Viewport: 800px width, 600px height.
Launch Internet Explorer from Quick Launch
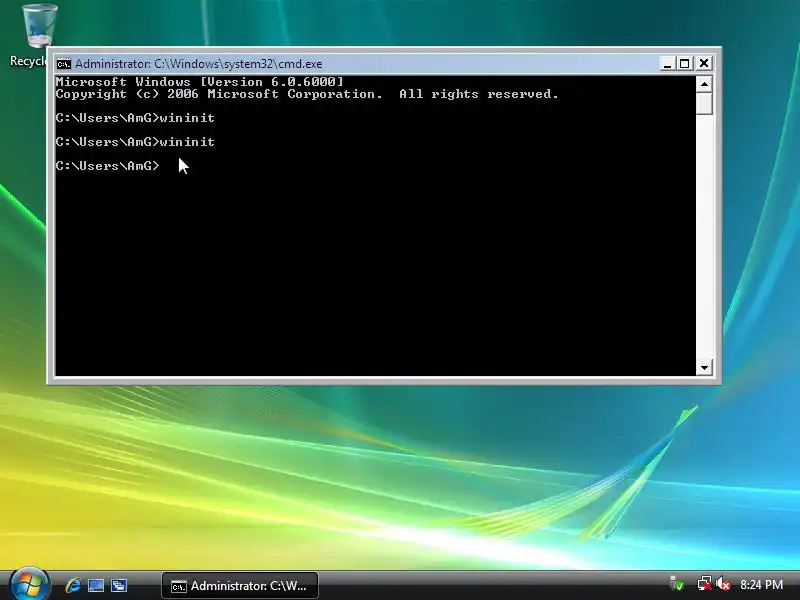(73, 585)
